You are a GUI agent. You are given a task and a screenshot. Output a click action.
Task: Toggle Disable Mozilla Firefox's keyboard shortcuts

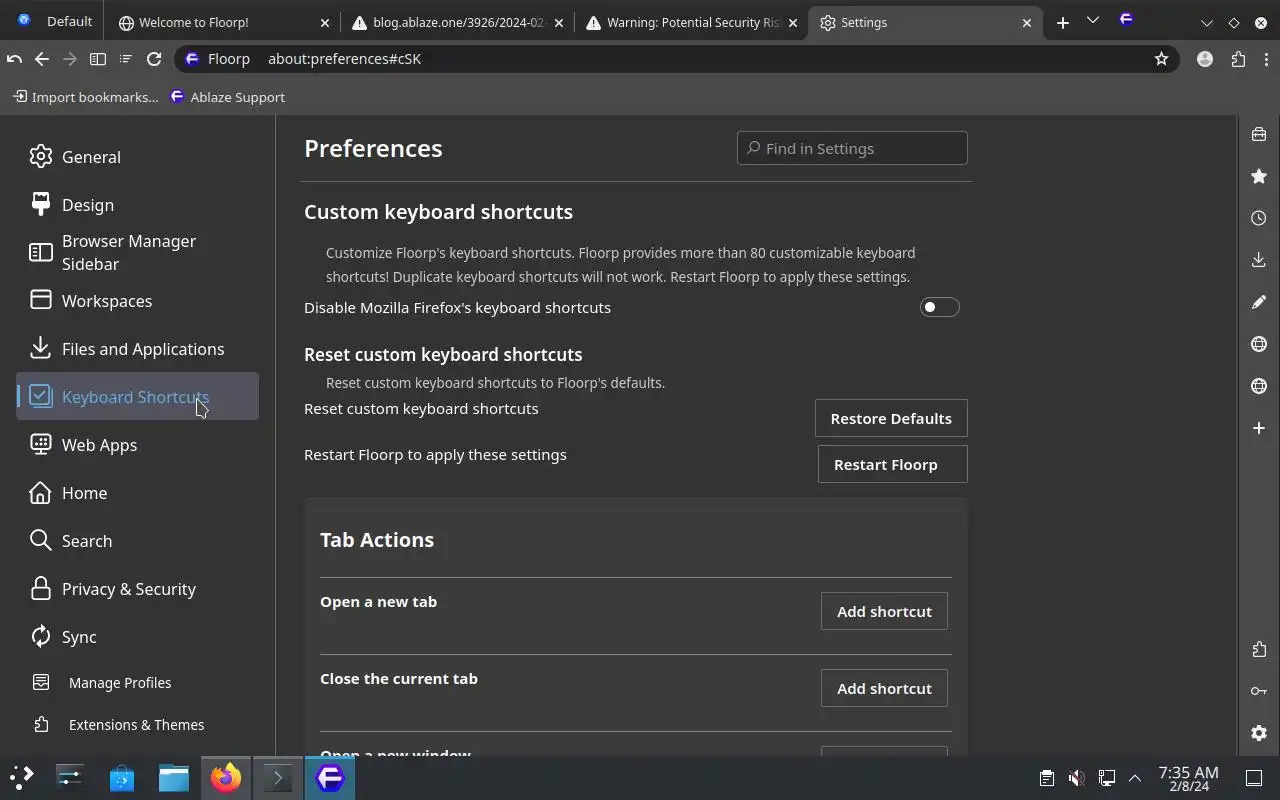pyautogui.click(x=939, y=307)
